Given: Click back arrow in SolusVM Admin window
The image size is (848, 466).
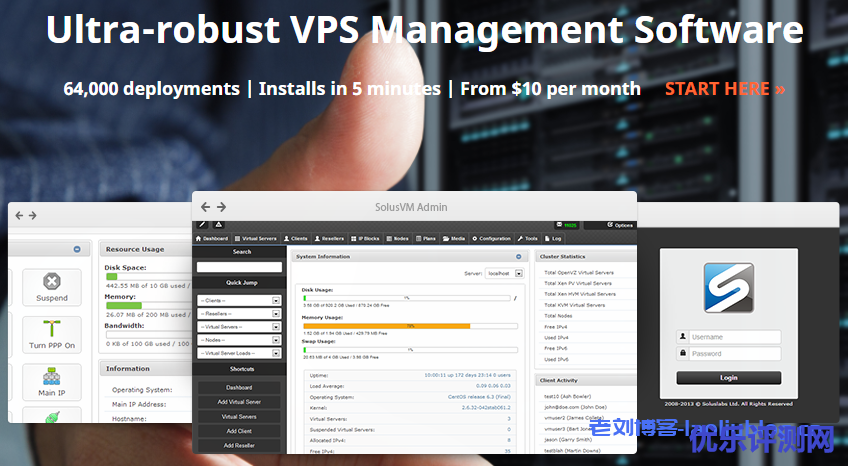Looking at the screenshot, I should 205,207.
